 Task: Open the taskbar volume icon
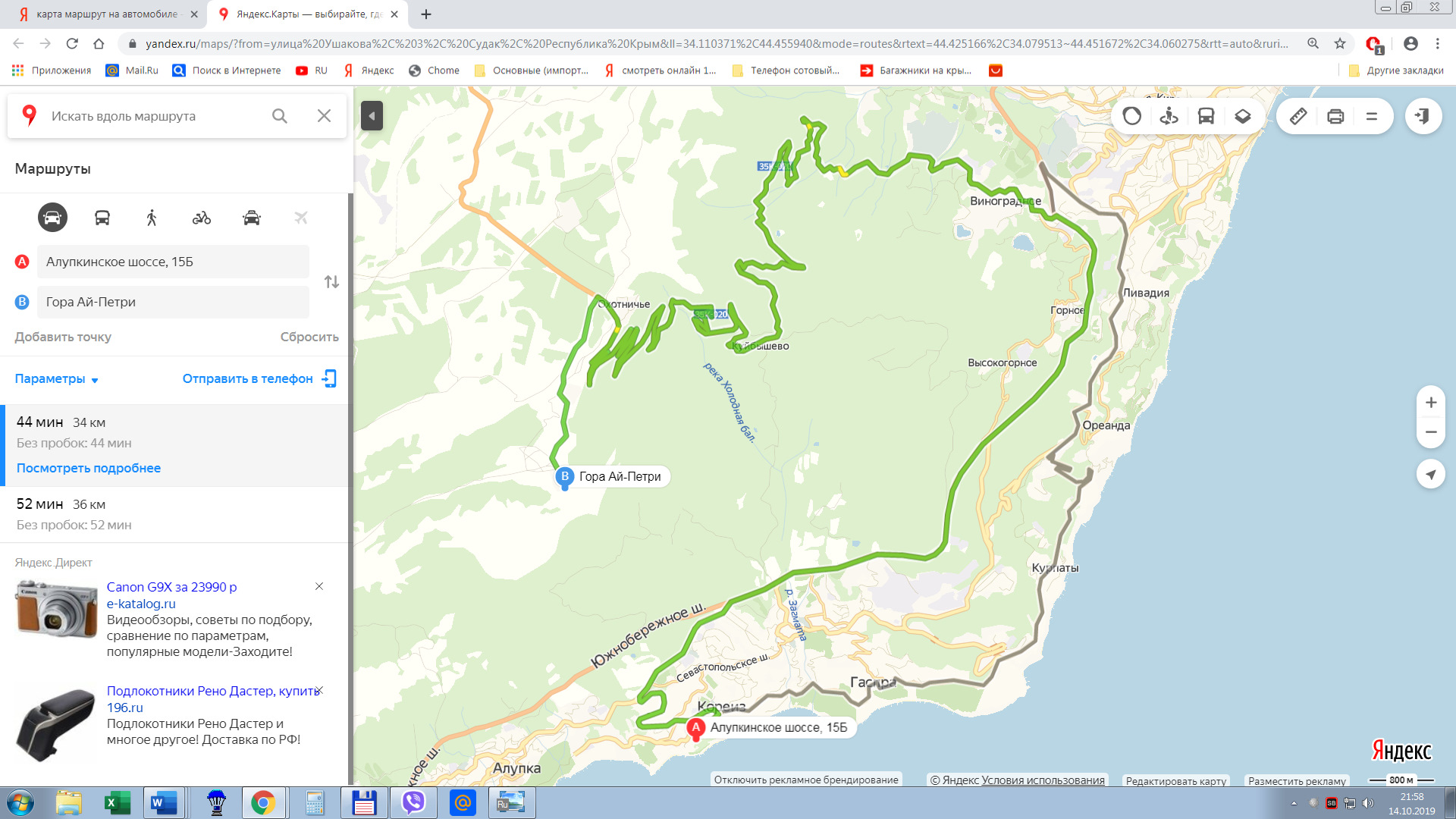(x=1368, y=803)
